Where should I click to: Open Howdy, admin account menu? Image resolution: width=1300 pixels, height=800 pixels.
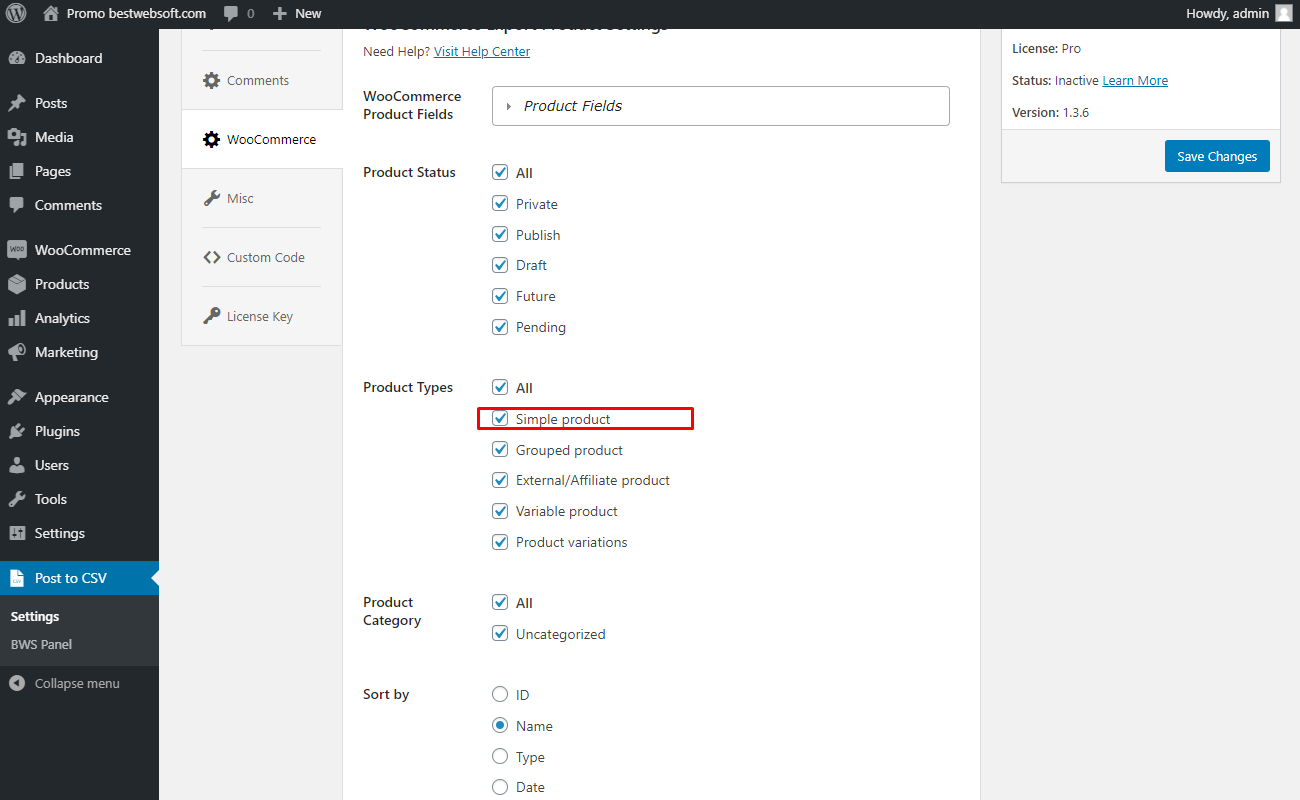tap(1239, 14)
